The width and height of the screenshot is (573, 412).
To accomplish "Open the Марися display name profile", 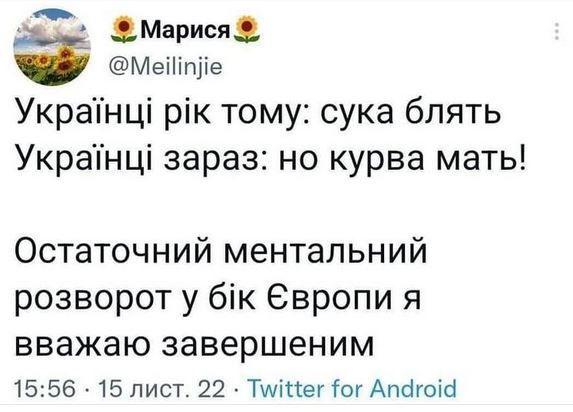I will (185, 30).
